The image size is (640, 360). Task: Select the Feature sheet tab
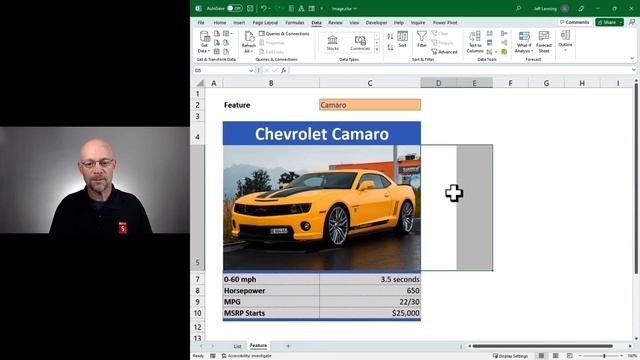pos(258,346)
